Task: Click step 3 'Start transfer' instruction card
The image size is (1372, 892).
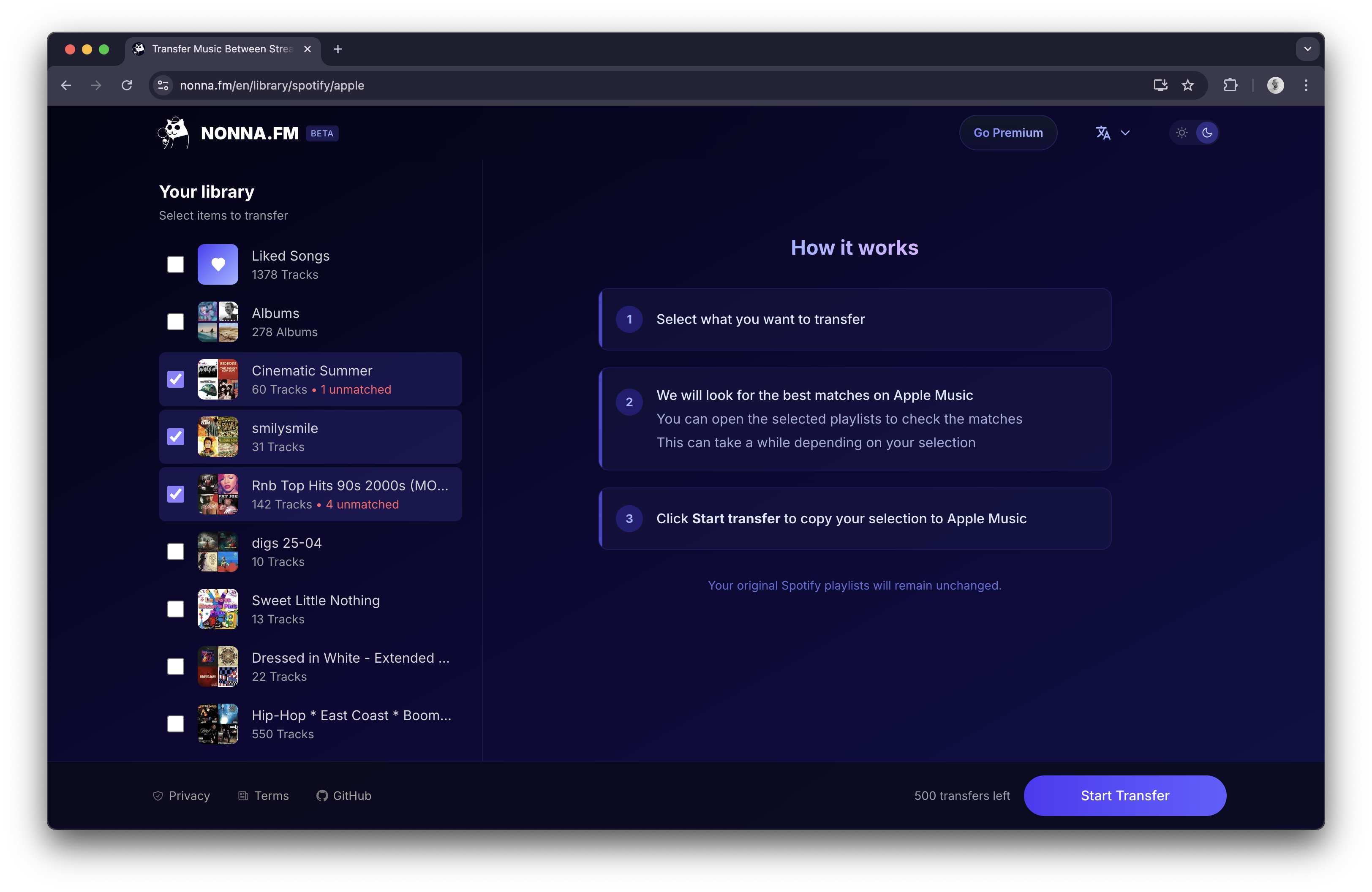Action: click(x=855, y=519)
